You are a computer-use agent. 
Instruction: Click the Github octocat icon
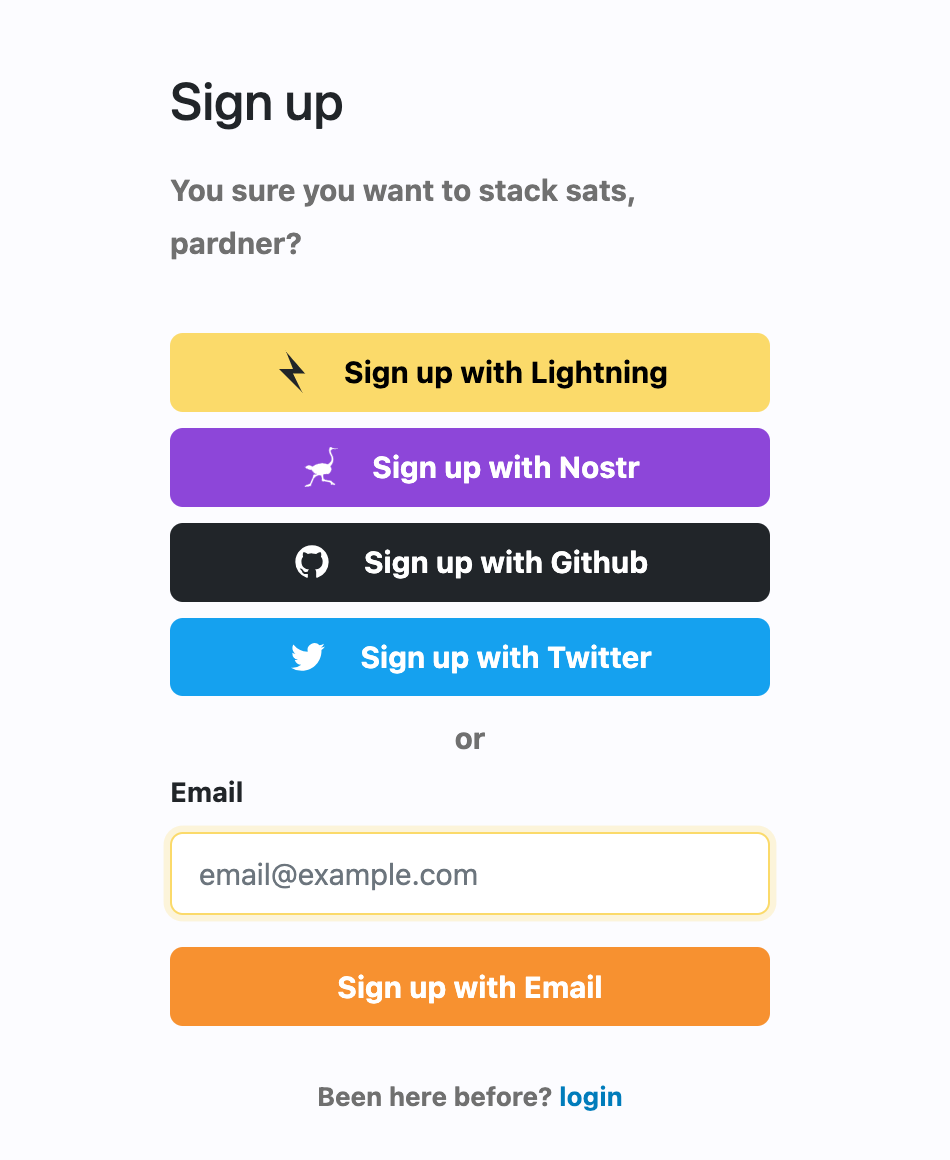point(312,562)
